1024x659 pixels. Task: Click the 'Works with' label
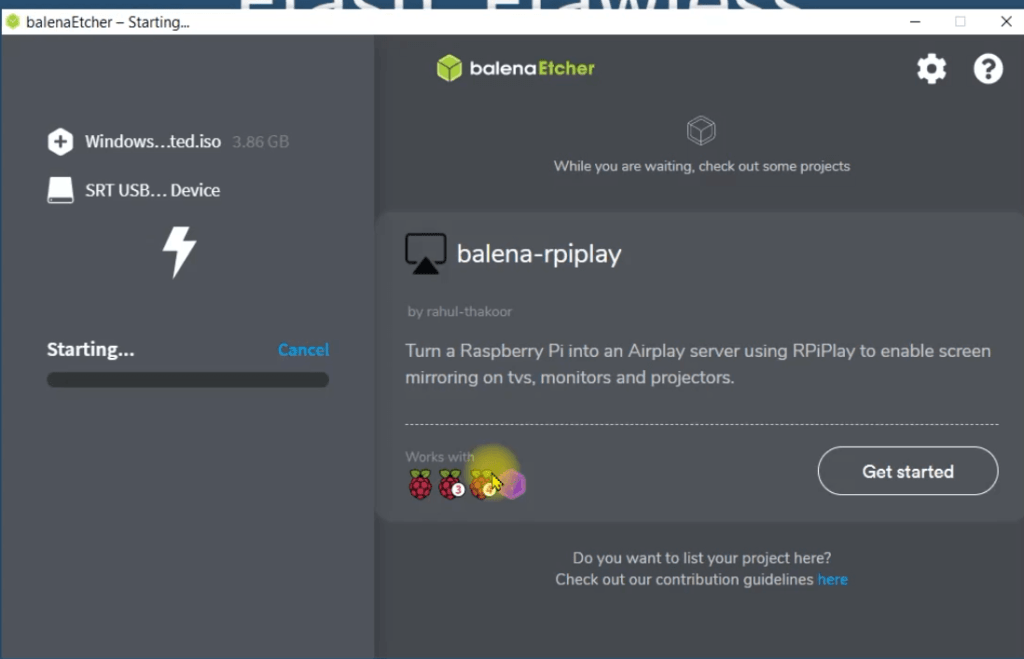click(440, 457)
